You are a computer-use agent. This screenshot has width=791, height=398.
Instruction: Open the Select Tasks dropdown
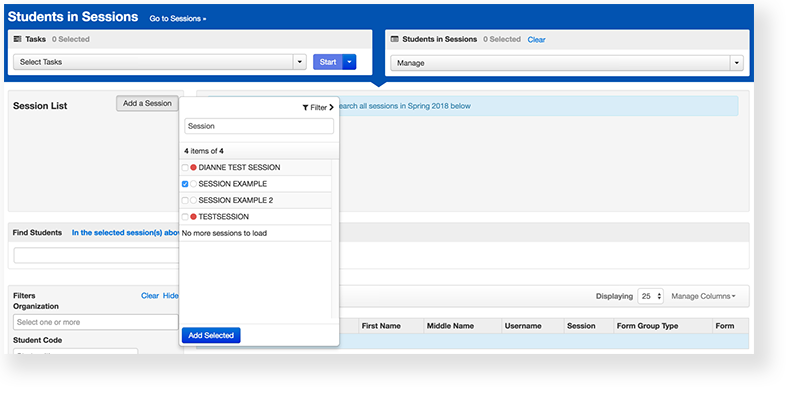[x=159, y=62]
